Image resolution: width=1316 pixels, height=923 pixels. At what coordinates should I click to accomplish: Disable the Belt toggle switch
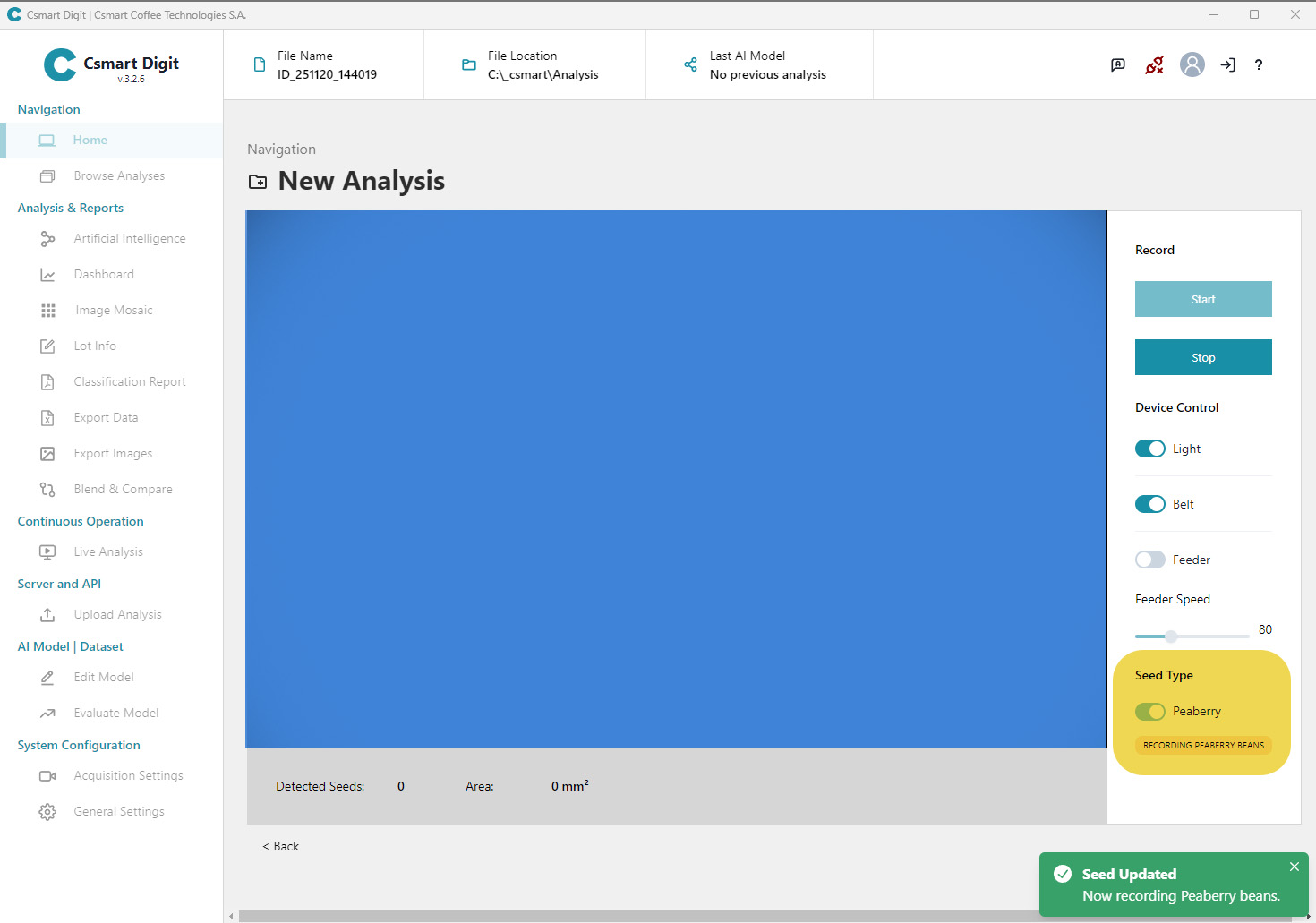pos(1149,504)
